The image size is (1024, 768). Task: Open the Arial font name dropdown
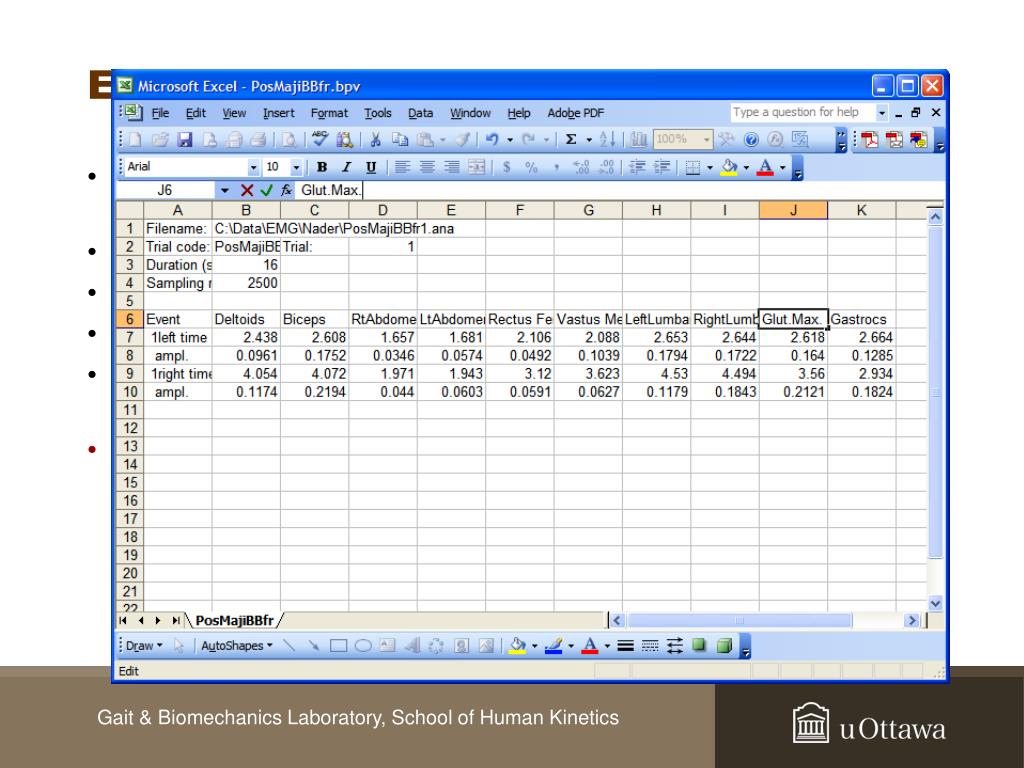pyautogui.click(x=254, y=167)
